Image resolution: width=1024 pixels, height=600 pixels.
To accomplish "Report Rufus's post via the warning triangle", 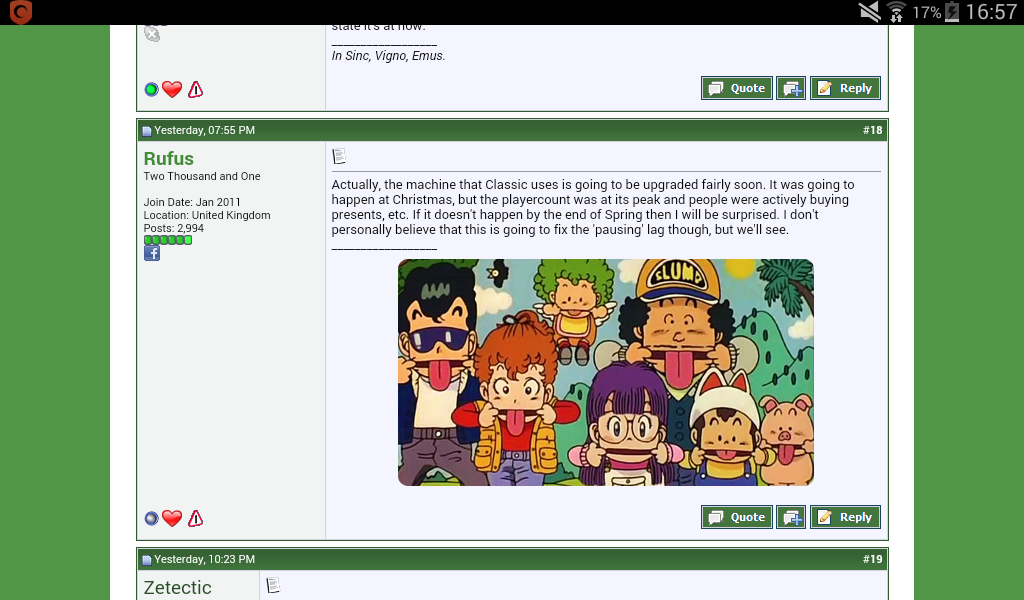I will pos(196,518).
